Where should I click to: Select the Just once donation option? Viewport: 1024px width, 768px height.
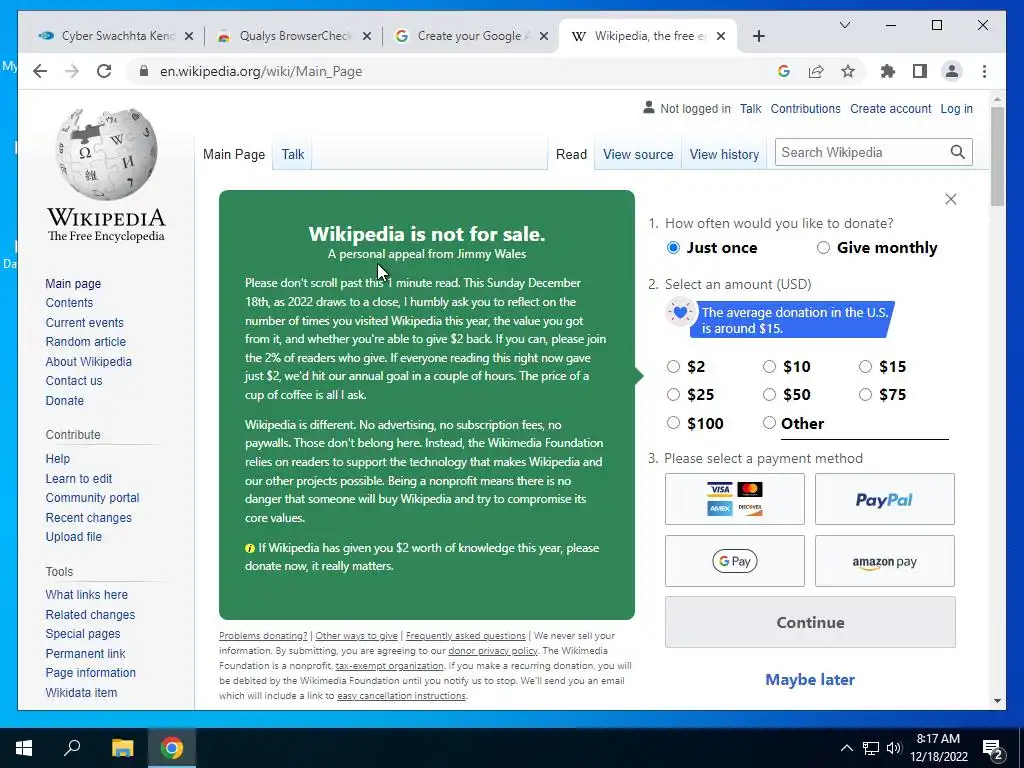(673, 248)
